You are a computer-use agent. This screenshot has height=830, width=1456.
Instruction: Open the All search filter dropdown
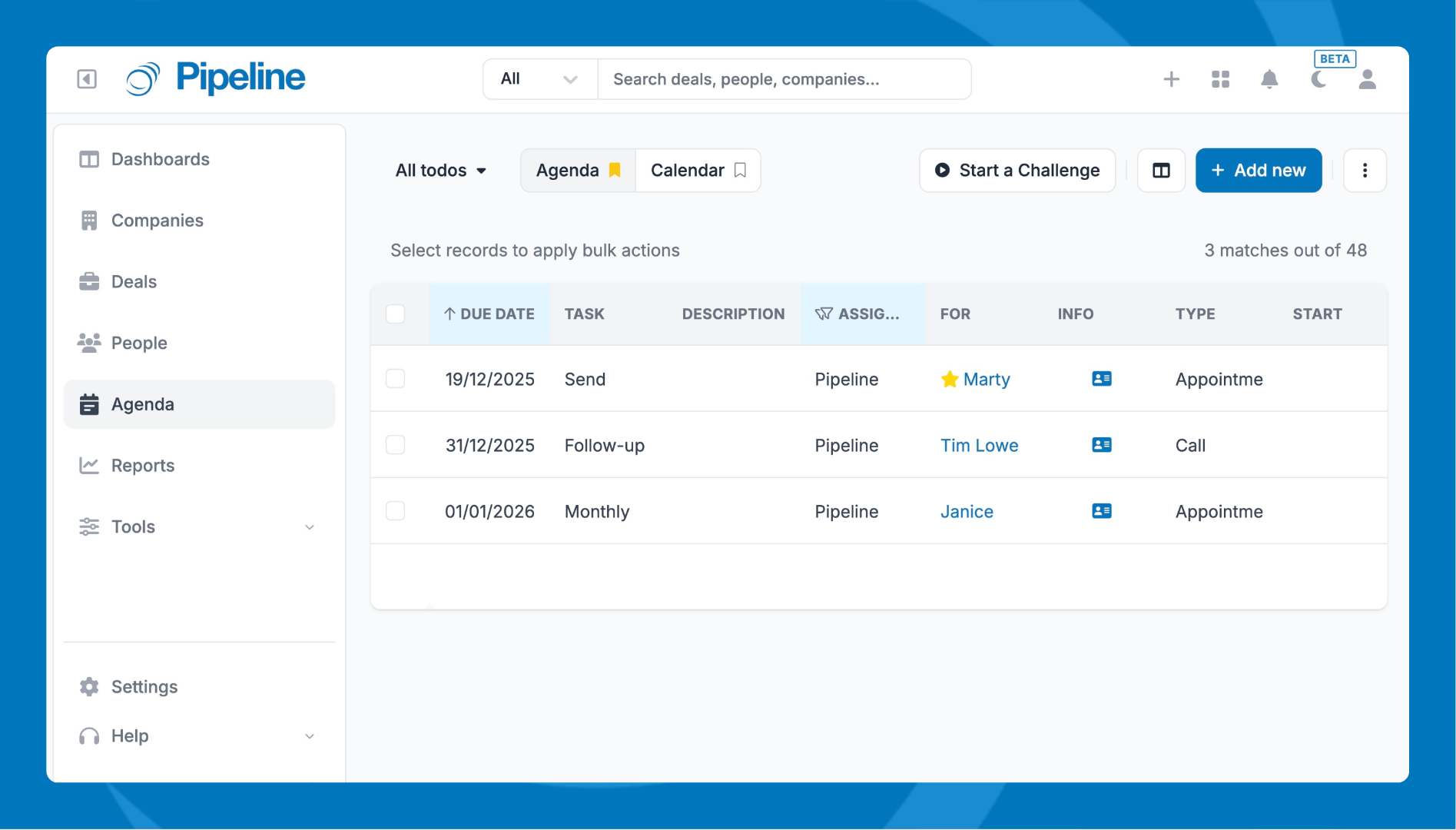(x=539, y=79)
